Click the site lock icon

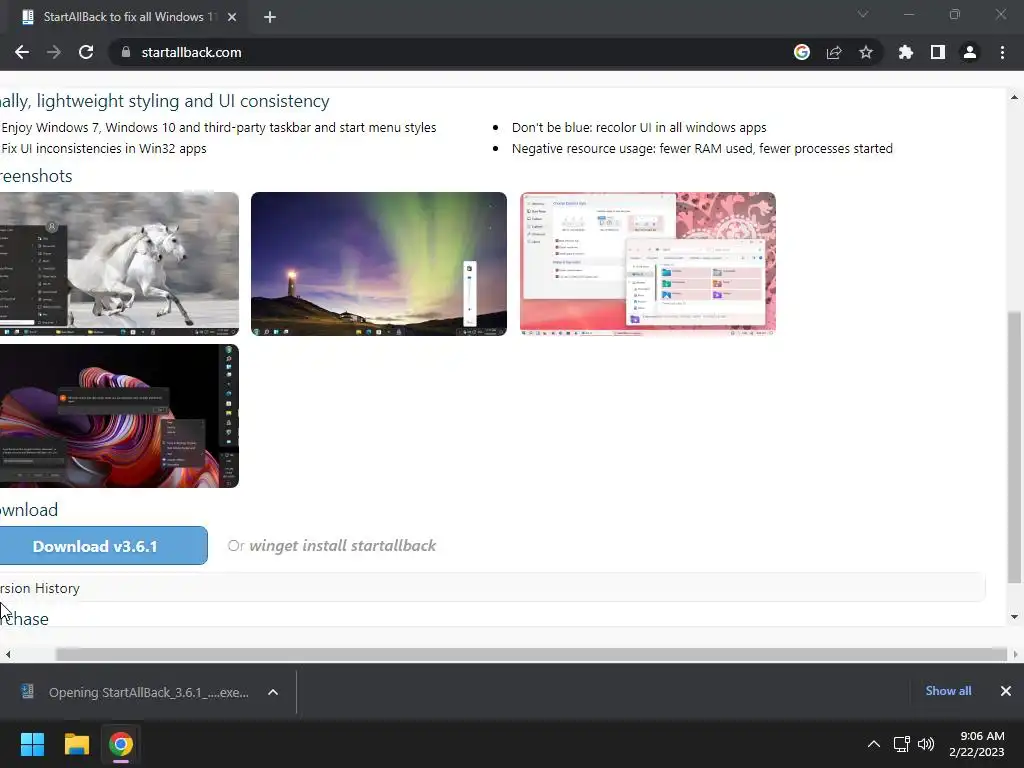[x=126, y=52]
